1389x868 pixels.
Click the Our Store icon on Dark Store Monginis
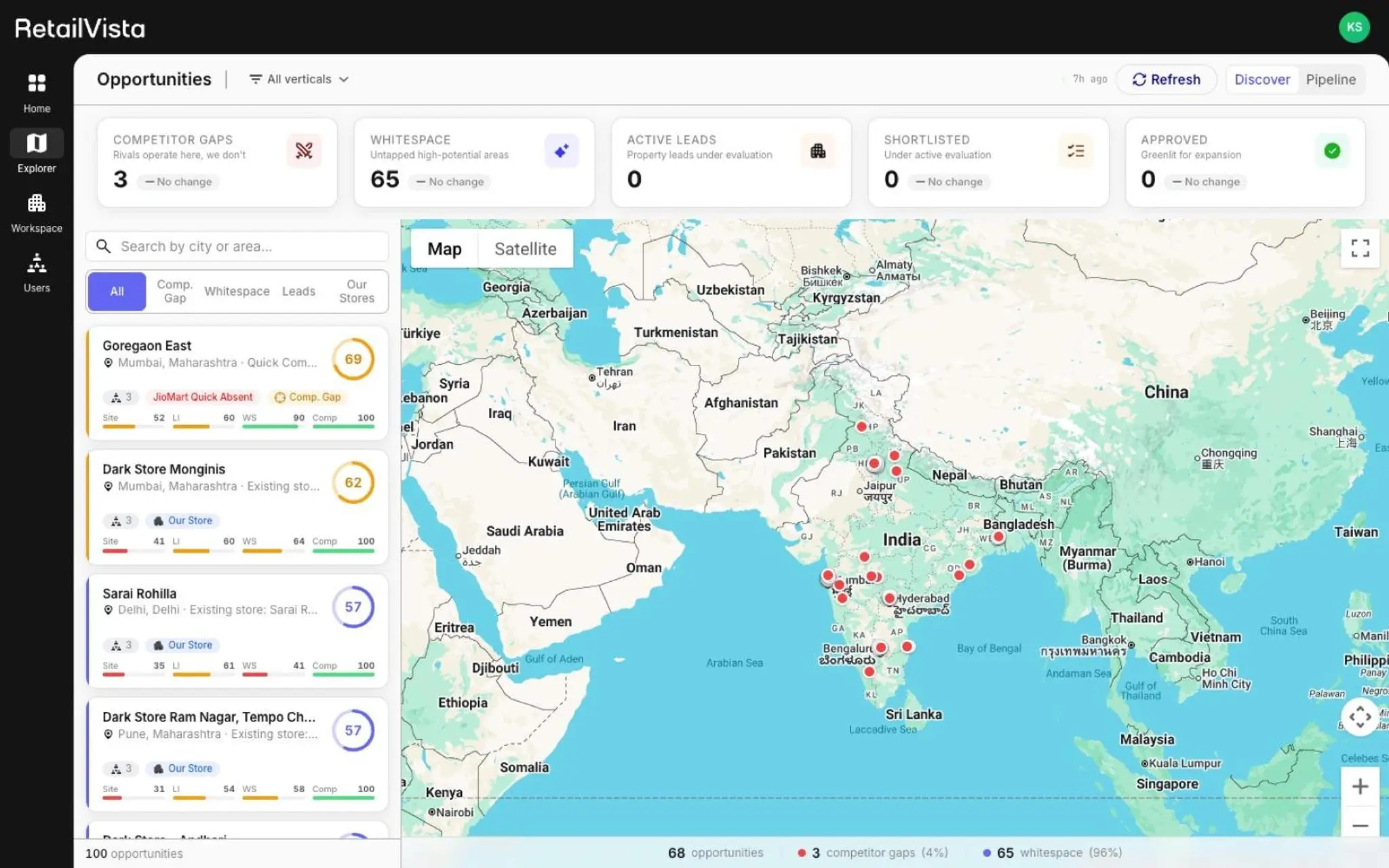(x=158, y=521)
